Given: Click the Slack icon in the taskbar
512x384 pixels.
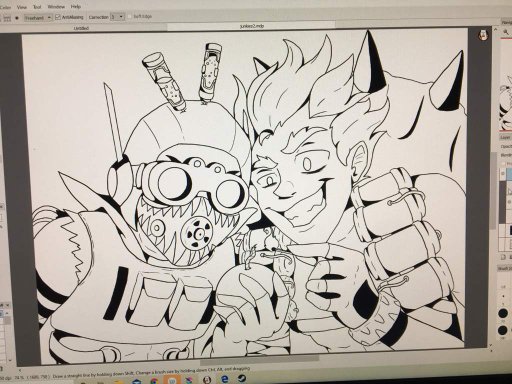Looking at the screenshot, I should (x=189, y=380).
